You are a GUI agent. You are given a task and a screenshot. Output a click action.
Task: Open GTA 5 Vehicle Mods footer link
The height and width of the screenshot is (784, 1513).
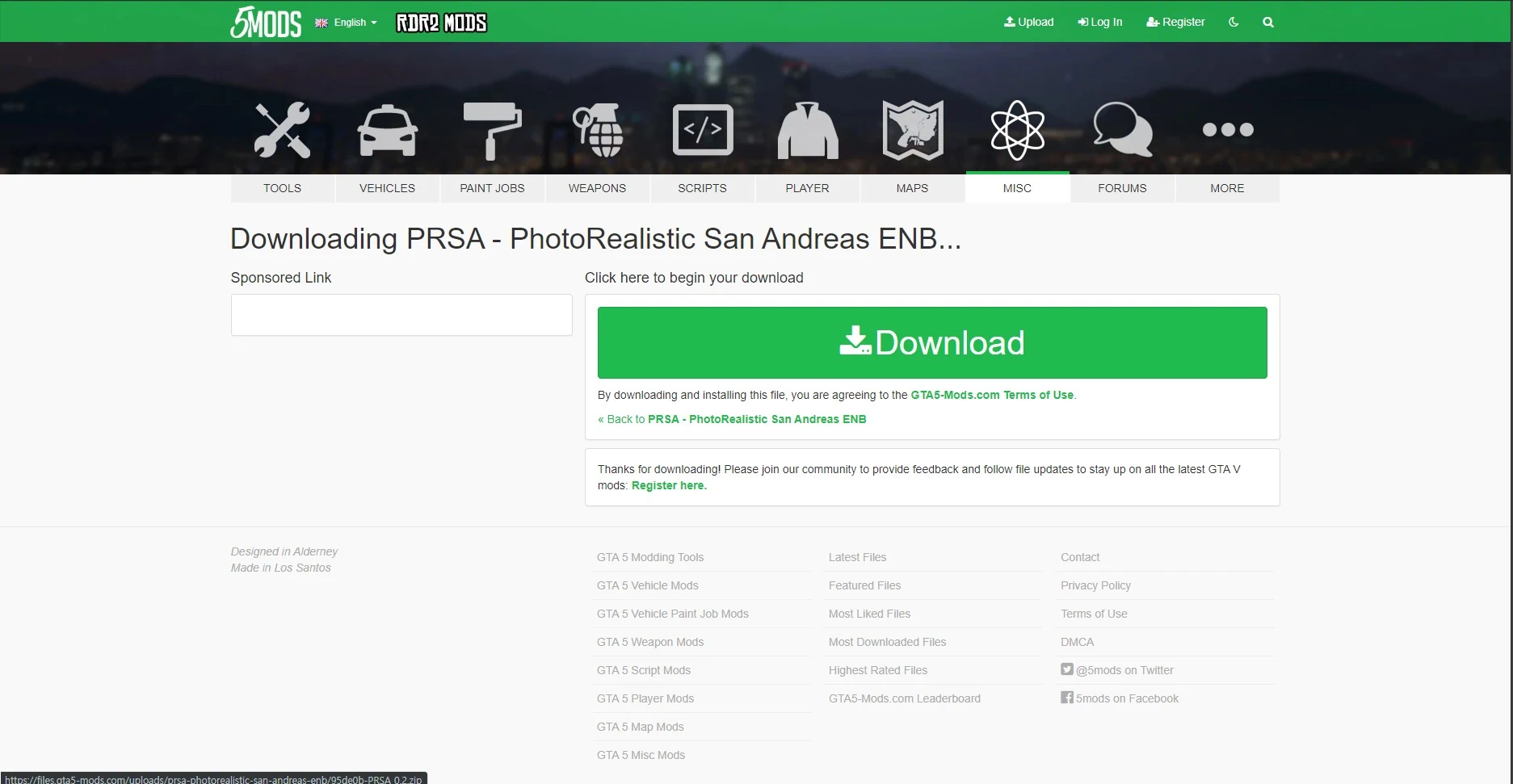(647, 585)
